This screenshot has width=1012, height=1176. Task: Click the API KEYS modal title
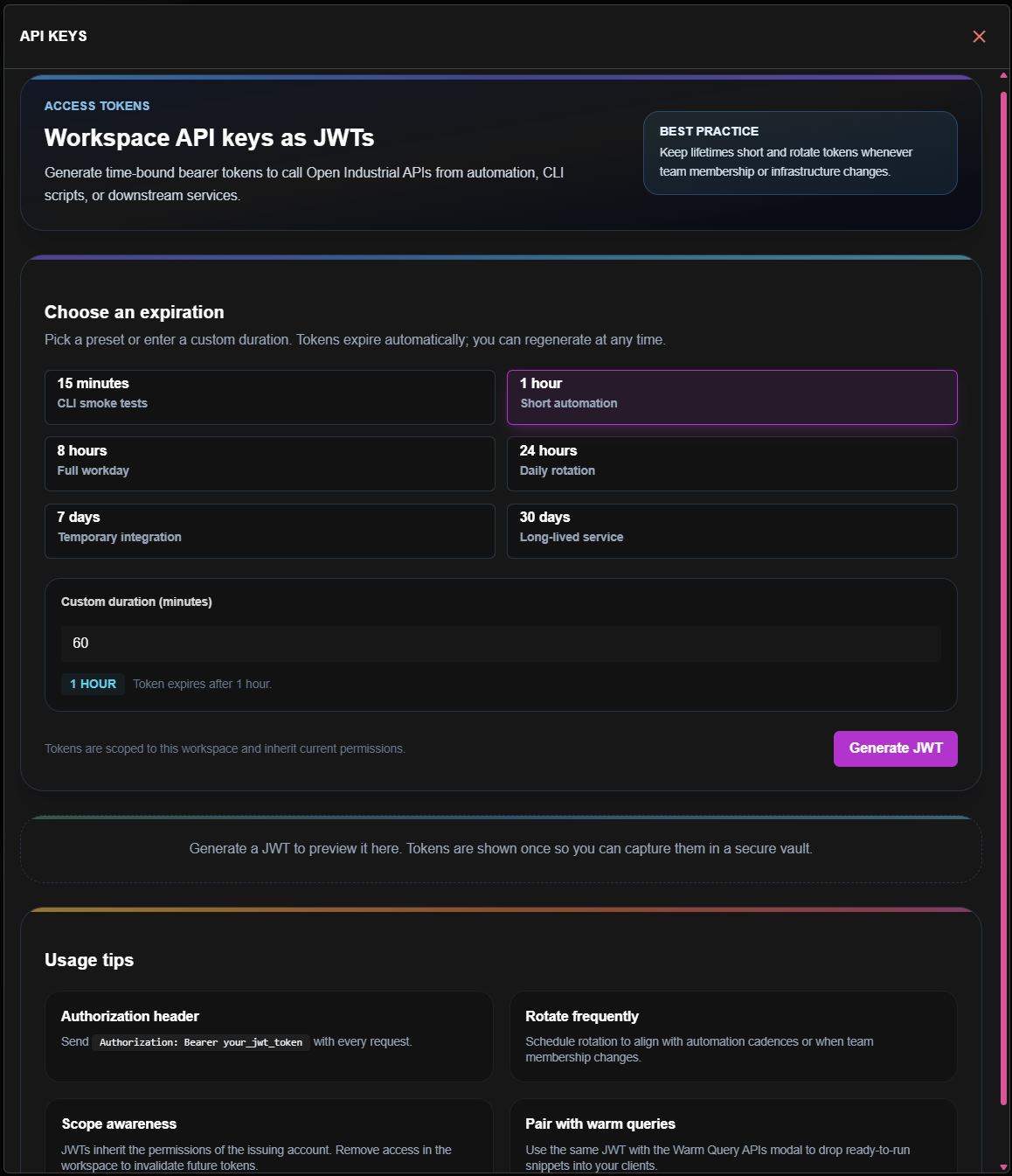click(53, 36)
